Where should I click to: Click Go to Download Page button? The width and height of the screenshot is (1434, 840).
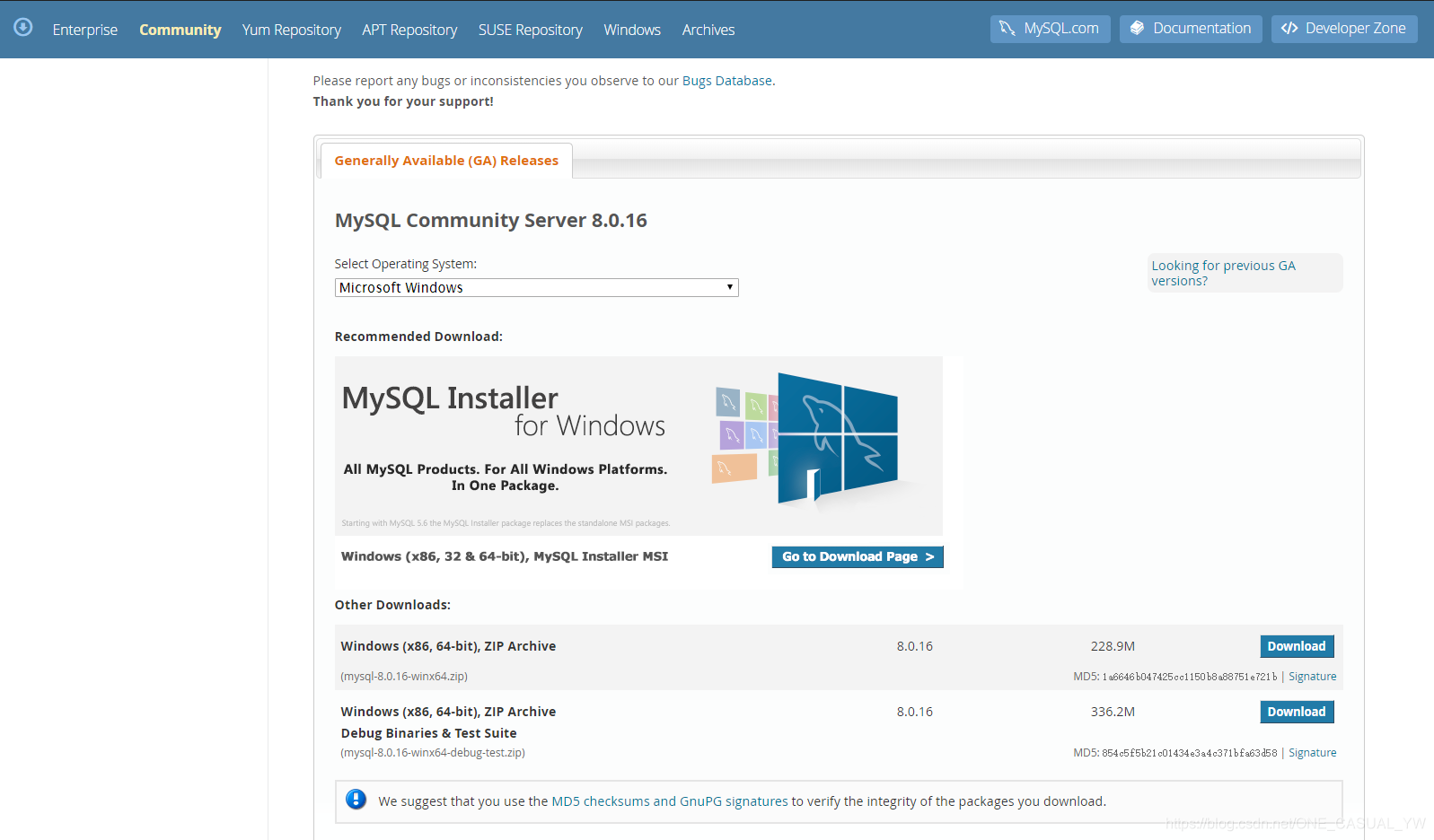[858, 556]
